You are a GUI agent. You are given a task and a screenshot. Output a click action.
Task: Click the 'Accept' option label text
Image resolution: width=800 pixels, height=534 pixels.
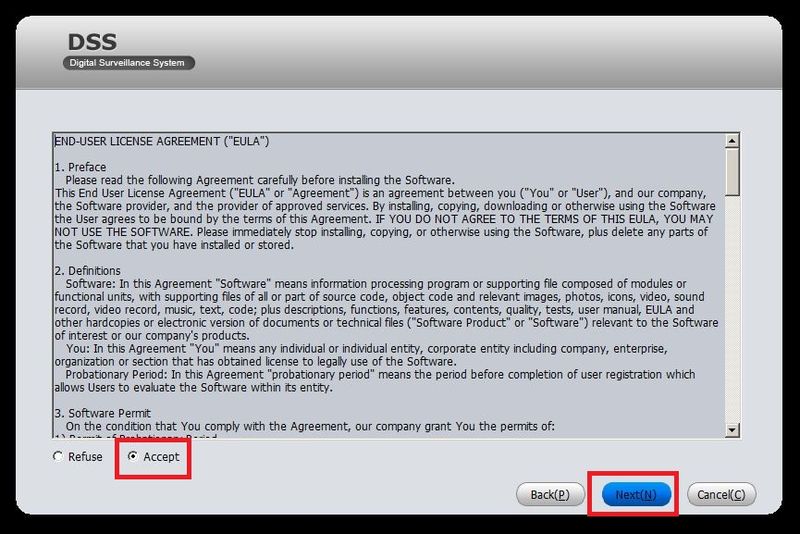pyautogui.click(x=161, y=457)
